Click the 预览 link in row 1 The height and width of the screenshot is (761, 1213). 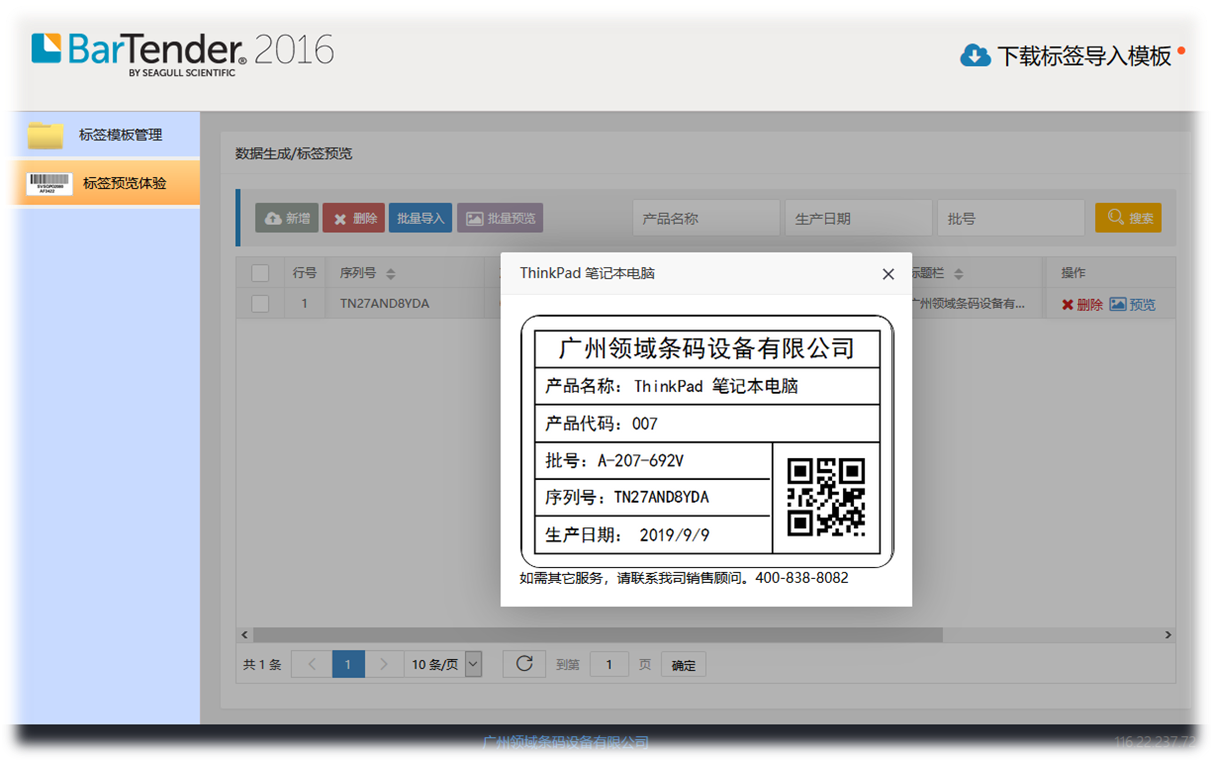point(1132,304)
